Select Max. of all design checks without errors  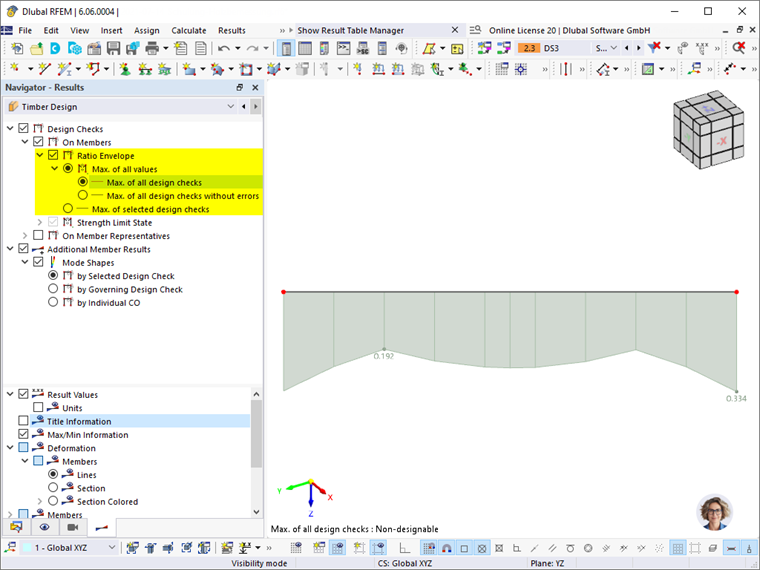click(x=83, y=195)
